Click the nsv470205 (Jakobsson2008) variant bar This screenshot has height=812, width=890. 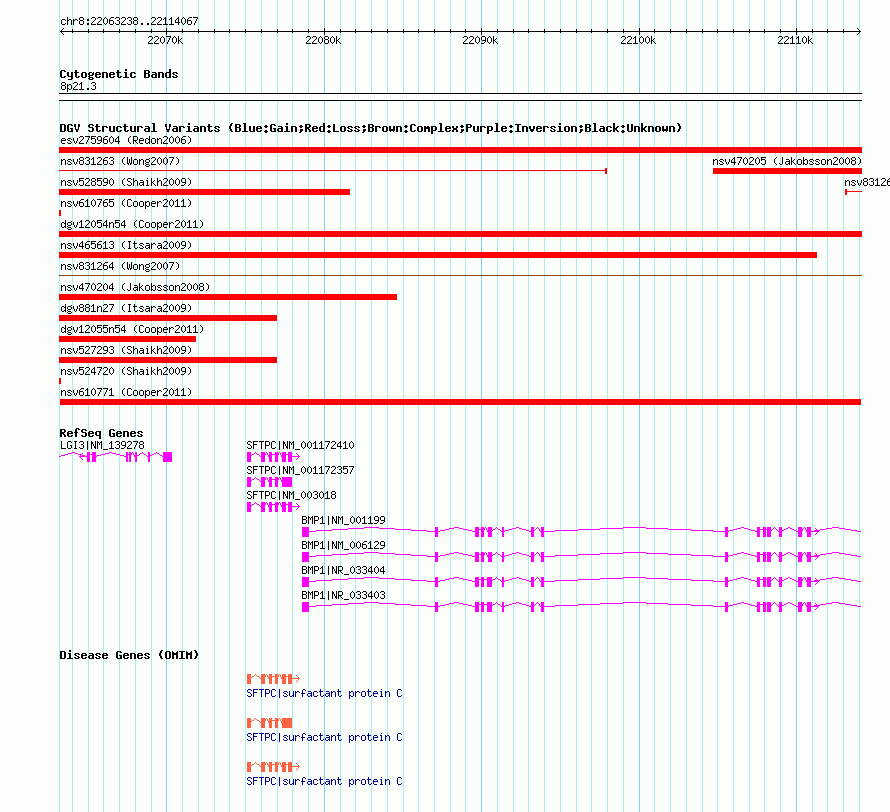pyautogui.click(x=787, y=171)
